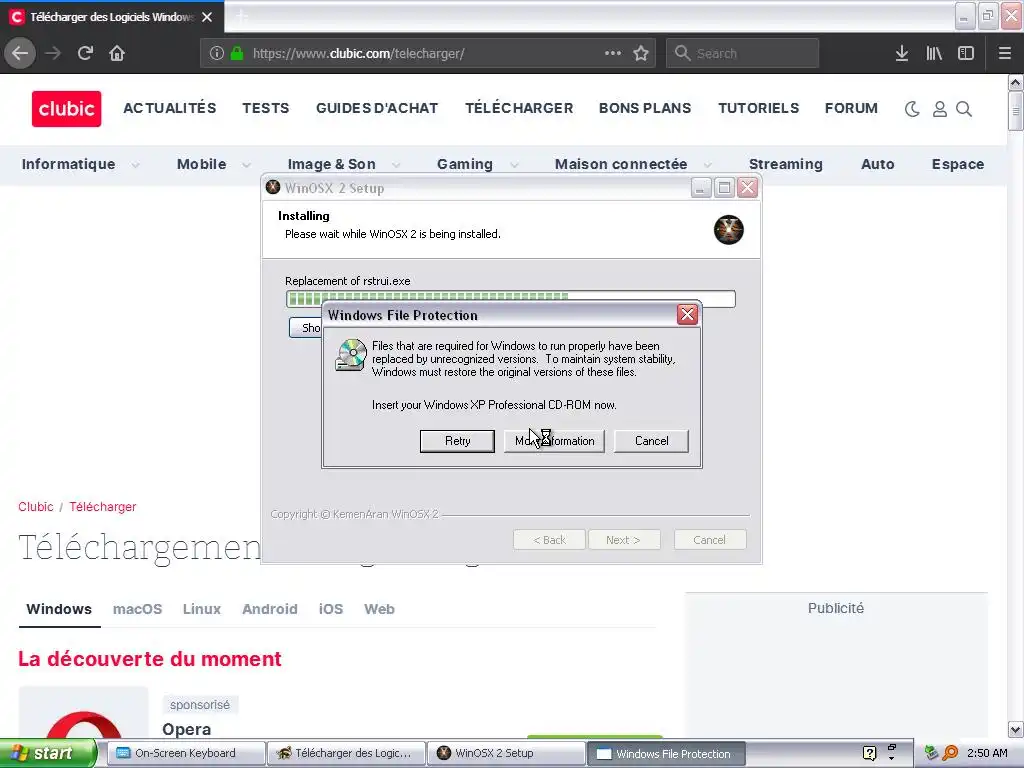Click the Firefox back arrow
This screenshot has width=1024, height=768.
point(20,53)
